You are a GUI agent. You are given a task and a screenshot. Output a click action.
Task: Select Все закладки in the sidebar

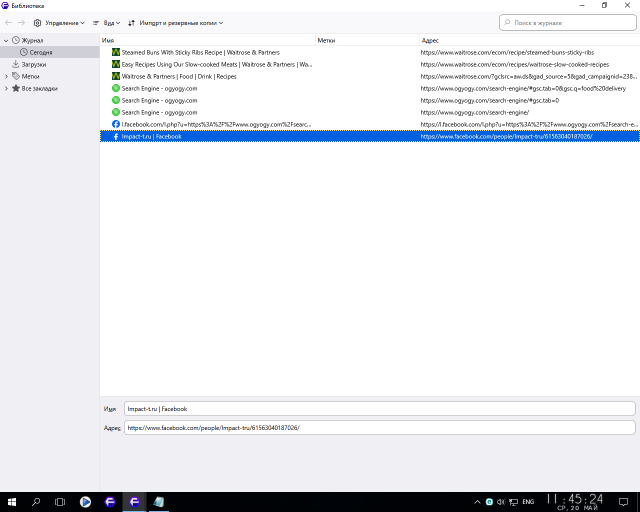[39, 88]
